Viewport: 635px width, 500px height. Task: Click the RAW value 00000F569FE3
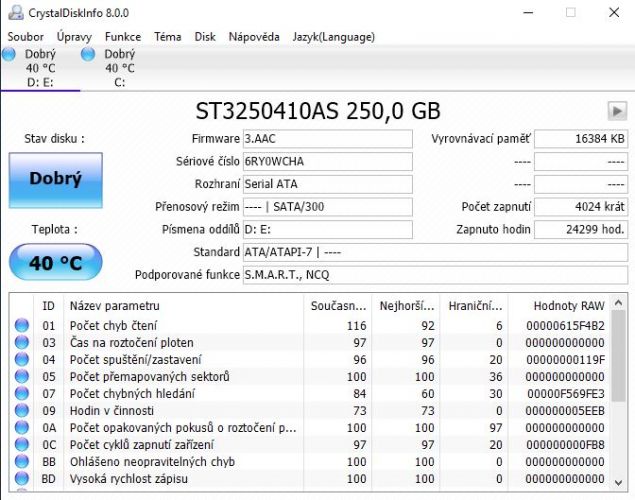[x=566, y=394]
